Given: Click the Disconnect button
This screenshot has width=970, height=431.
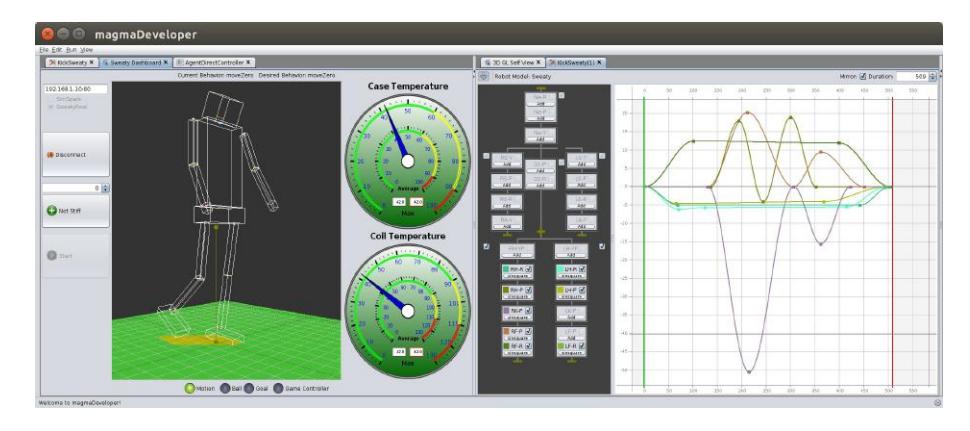Looking at the screenshot, I should click(x=75, y=155).
